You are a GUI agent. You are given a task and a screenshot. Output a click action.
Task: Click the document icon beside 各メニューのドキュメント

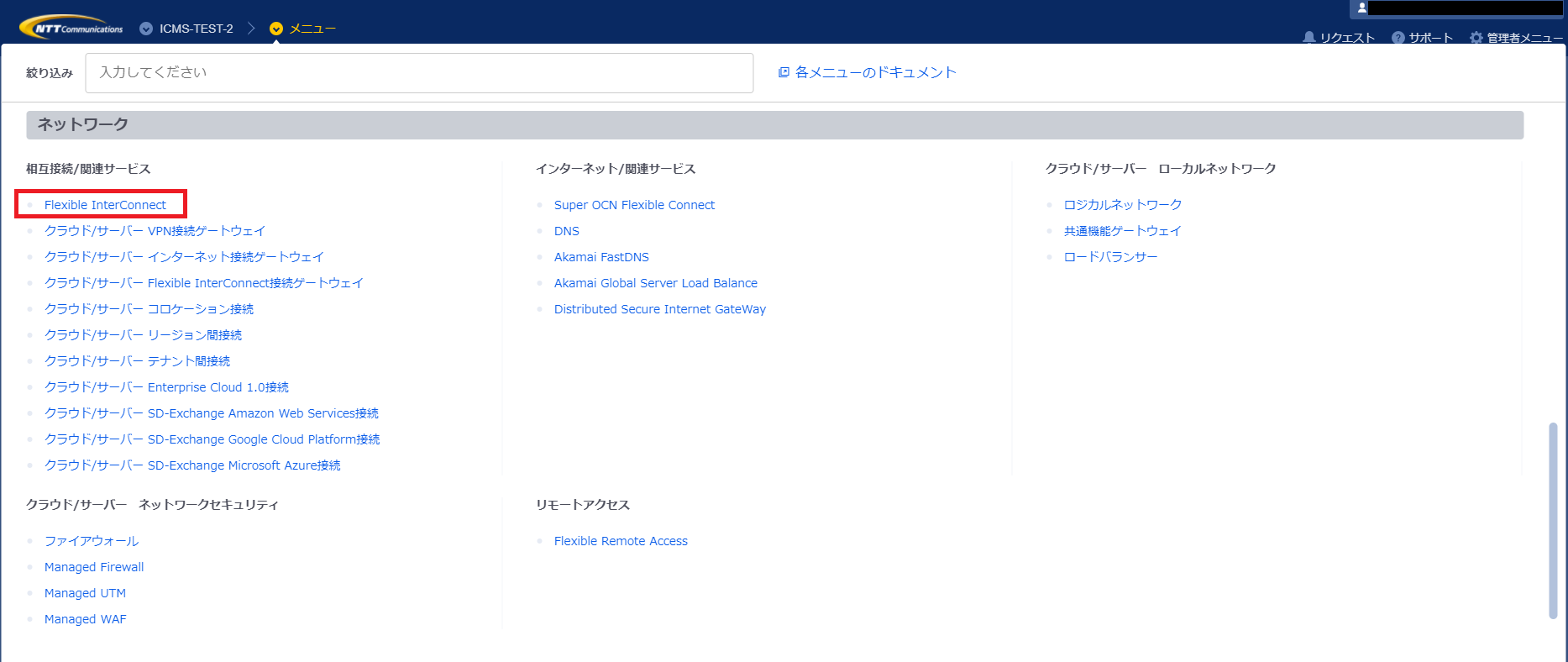[784, 72]
